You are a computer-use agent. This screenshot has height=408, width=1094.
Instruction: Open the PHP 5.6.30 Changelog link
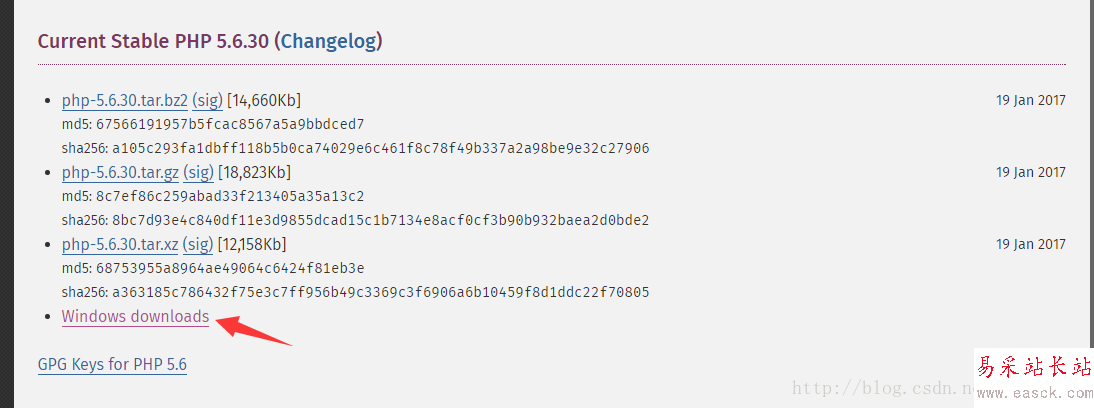[329, 42]
